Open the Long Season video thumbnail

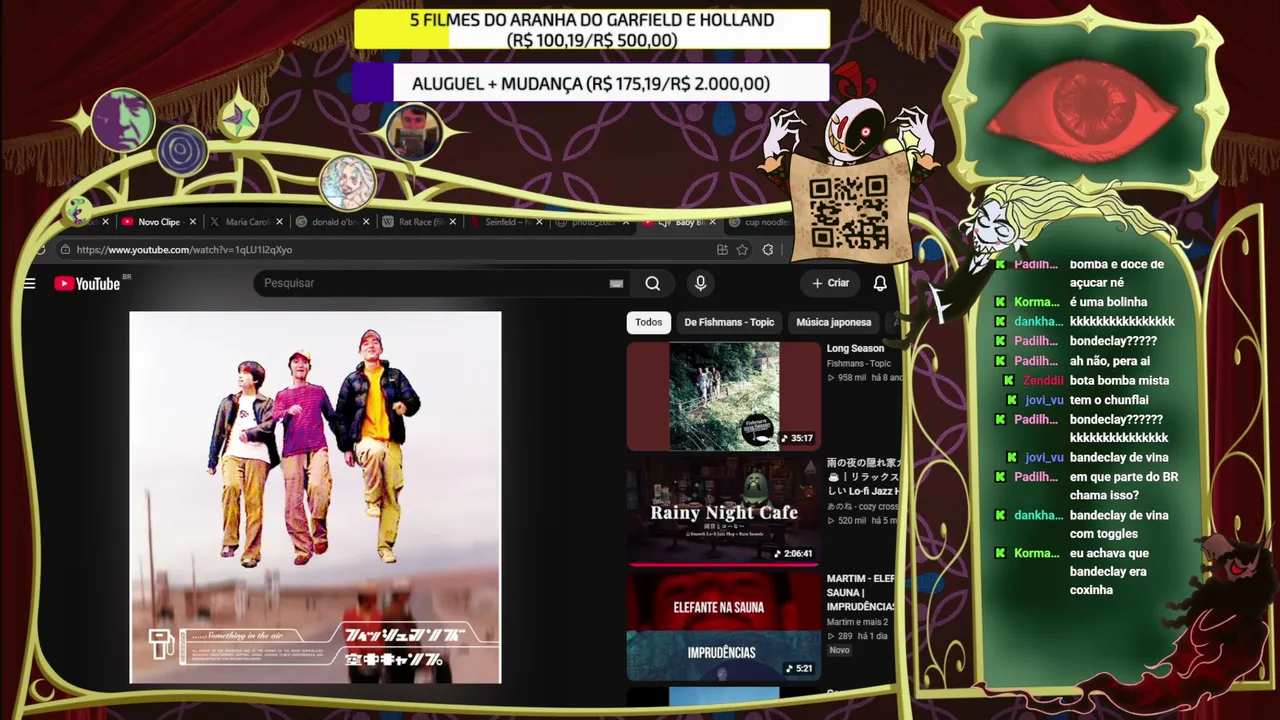pos(723,396)
